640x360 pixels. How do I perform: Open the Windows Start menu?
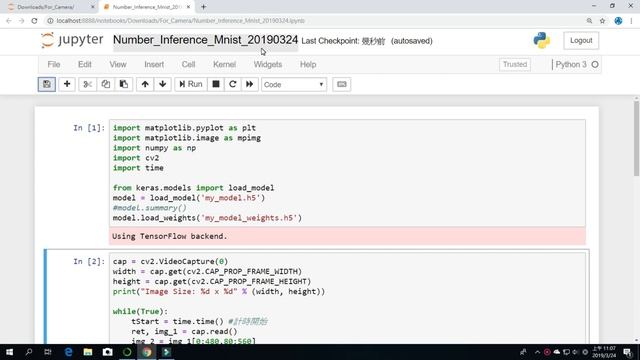(9, 352)
